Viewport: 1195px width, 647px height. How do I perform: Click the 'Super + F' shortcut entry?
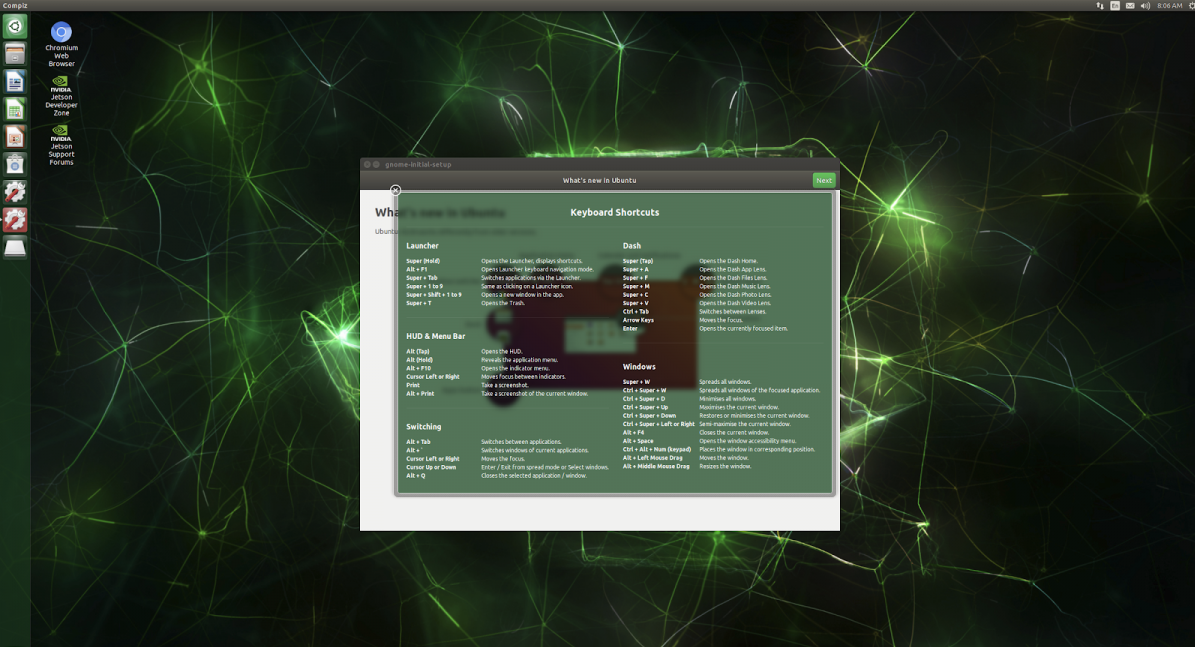[x=636, y=277]
